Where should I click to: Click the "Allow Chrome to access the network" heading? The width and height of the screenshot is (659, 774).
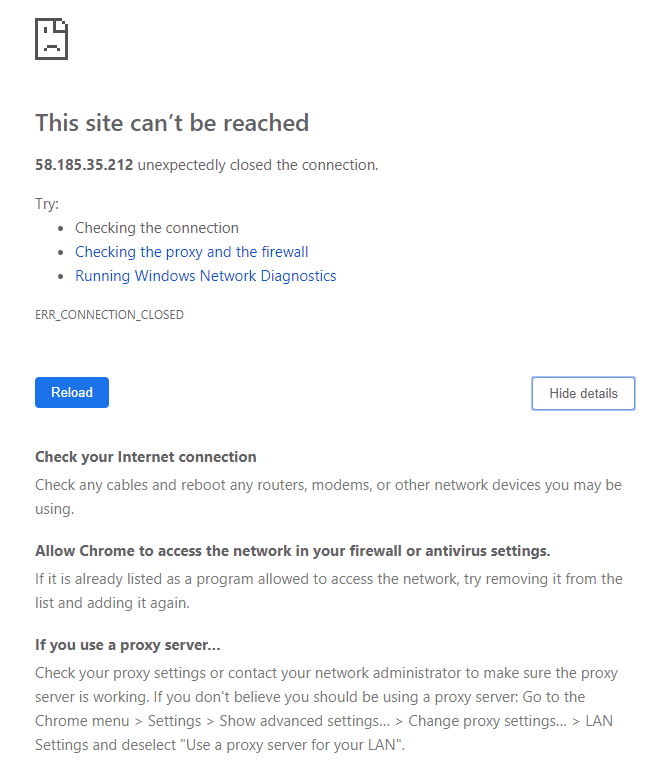click(x=293, y=551)
